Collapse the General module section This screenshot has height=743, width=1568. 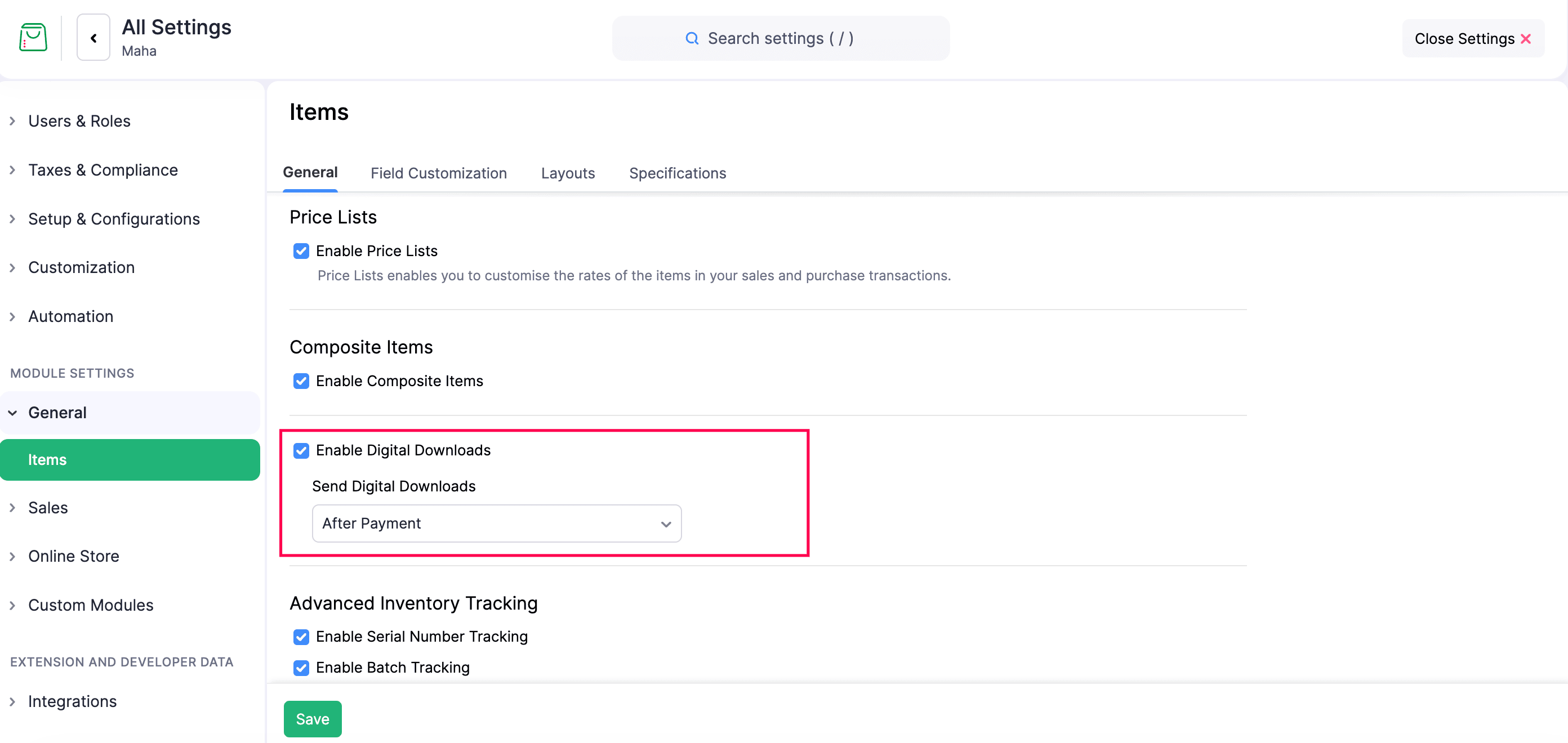pos(12,413)
